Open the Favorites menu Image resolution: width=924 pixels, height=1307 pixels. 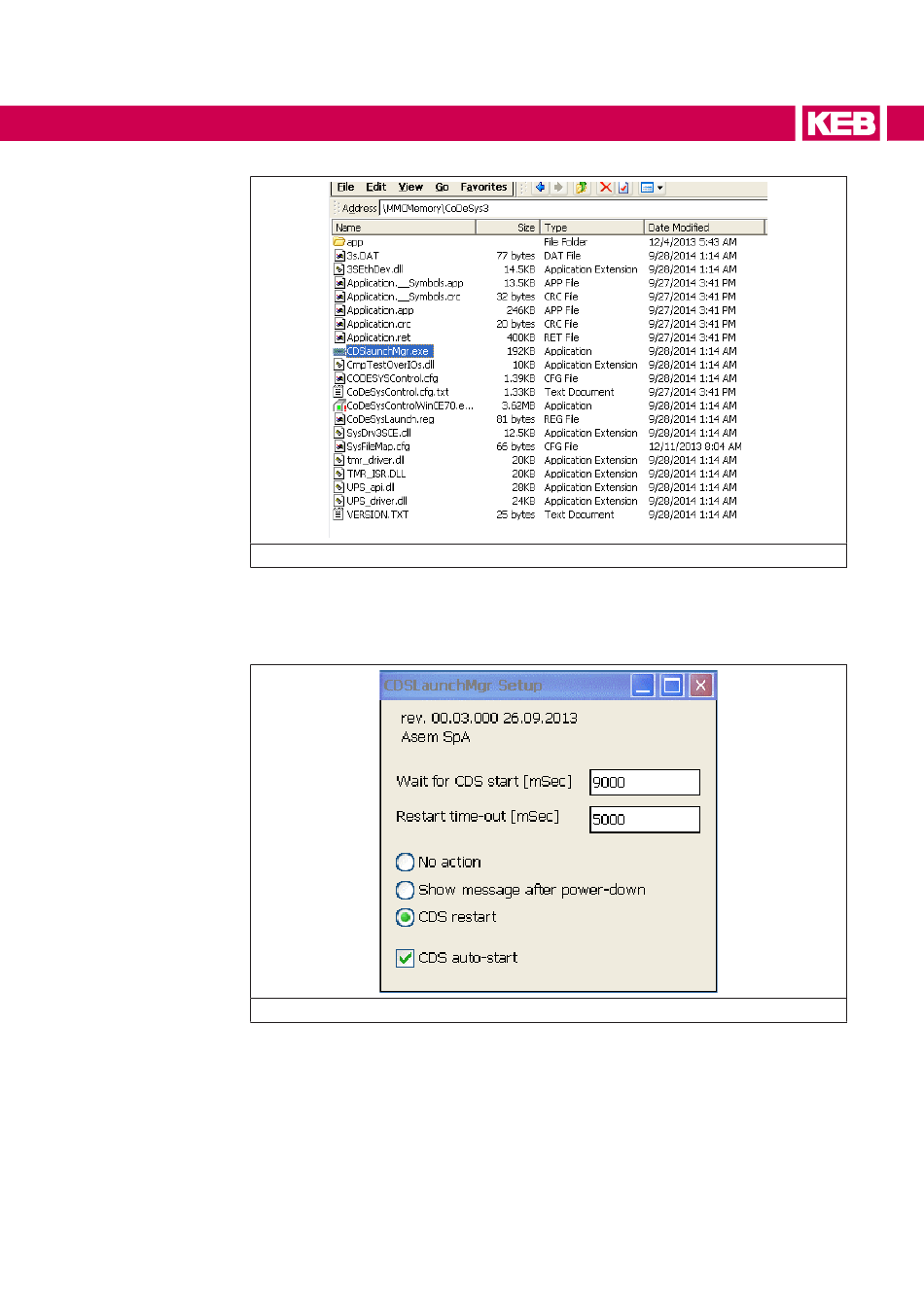(483, 188)
